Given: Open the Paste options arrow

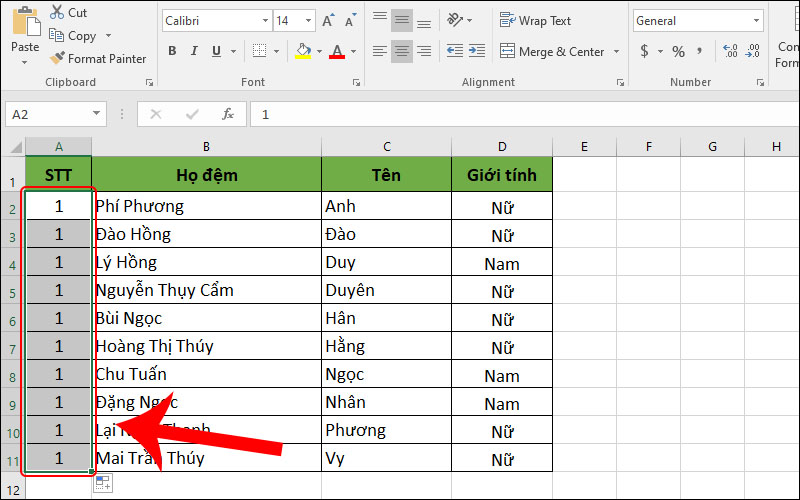Looking at the screenshot, I should click(x=24, y=63).
